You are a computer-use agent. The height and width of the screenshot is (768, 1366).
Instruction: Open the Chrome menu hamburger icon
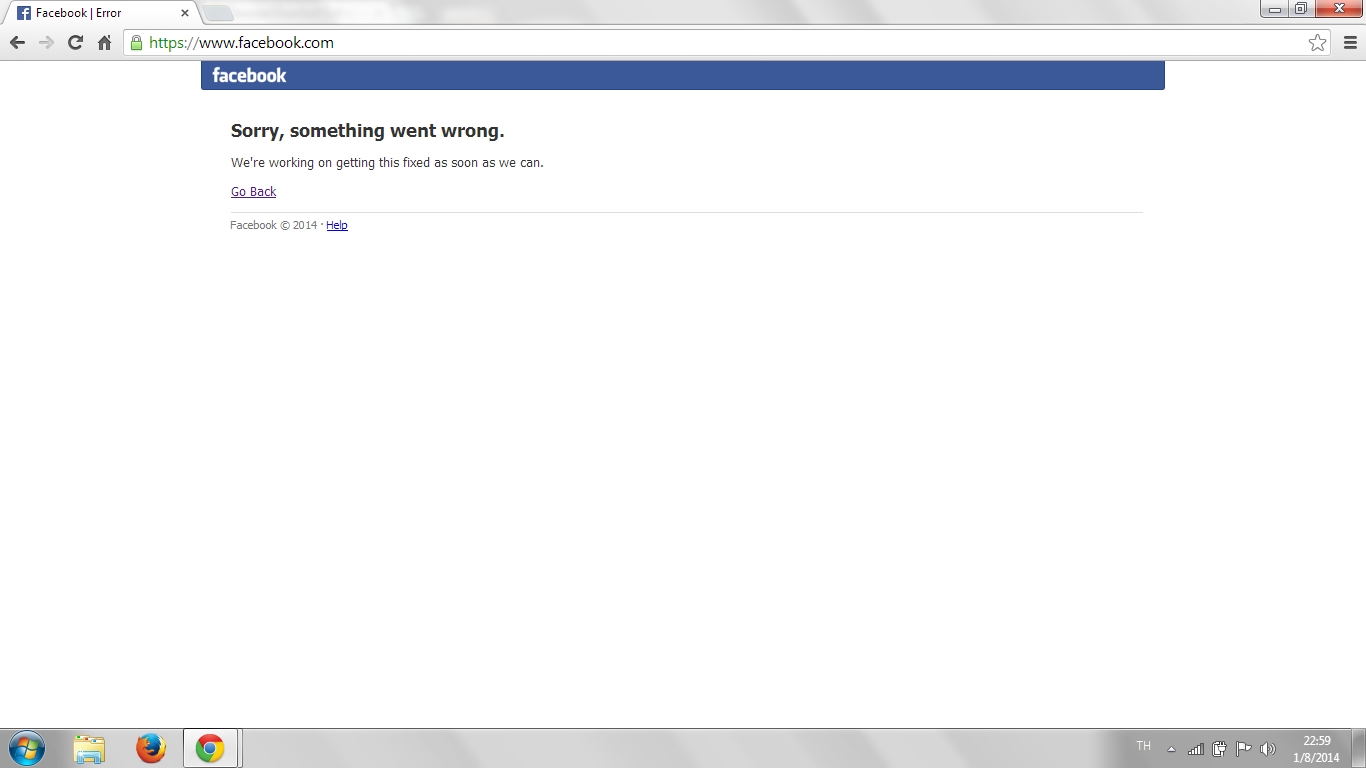(x=1350, y=42)
